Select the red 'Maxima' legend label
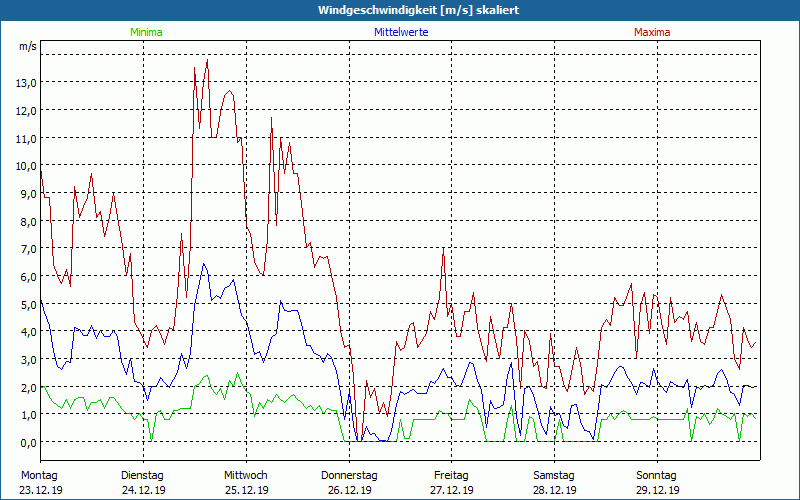The image size is (800, 500). point(652,32)
